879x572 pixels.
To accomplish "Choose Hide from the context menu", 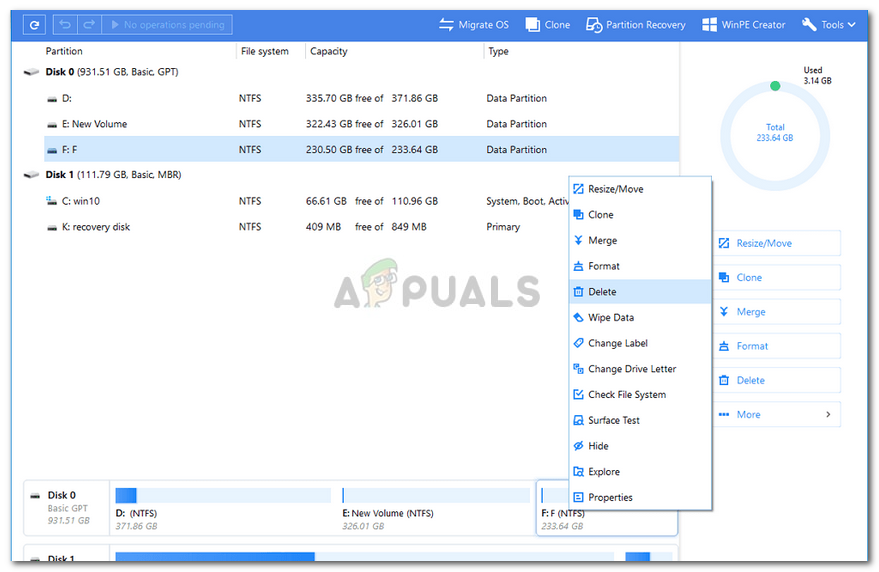I will [640, 446].
